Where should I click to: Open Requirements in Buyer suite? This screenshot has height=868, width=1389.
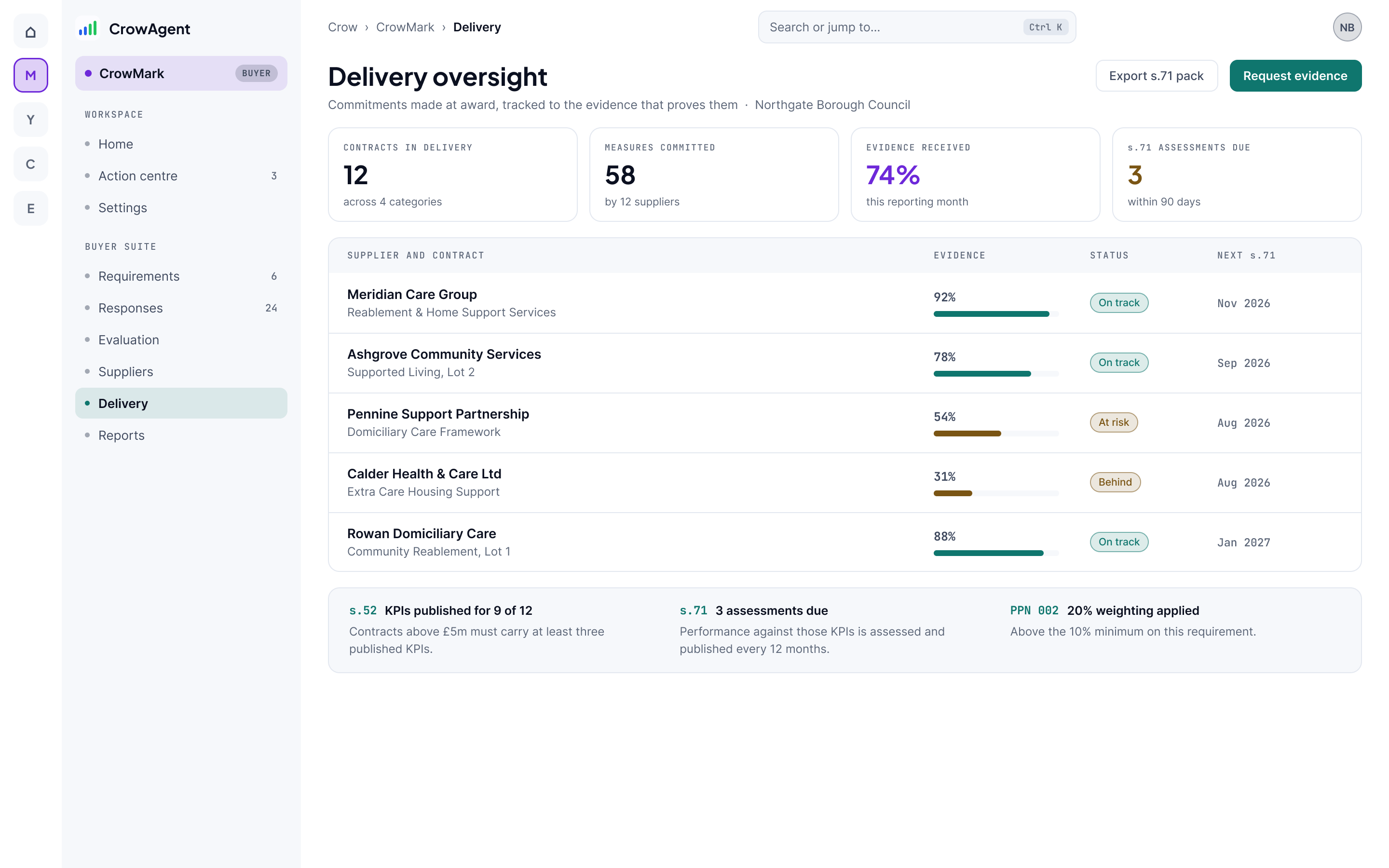click(181, 276)
